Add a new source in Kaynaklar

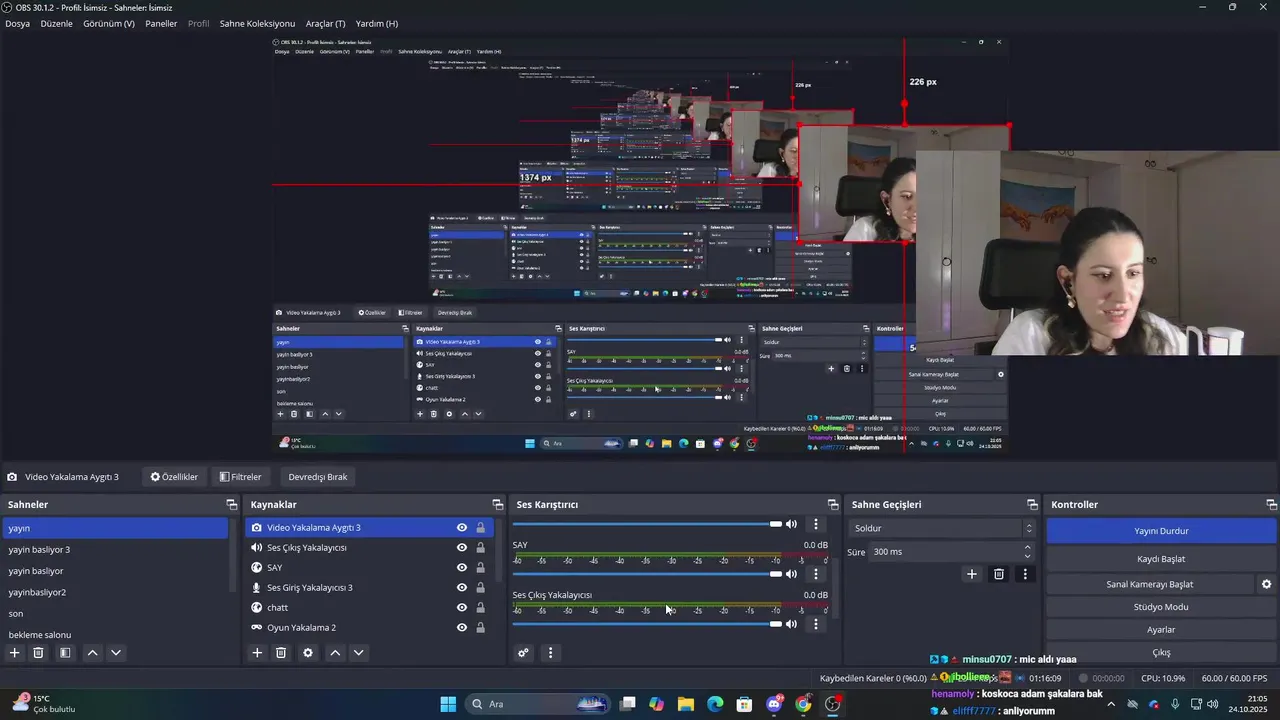pos(257,653)
